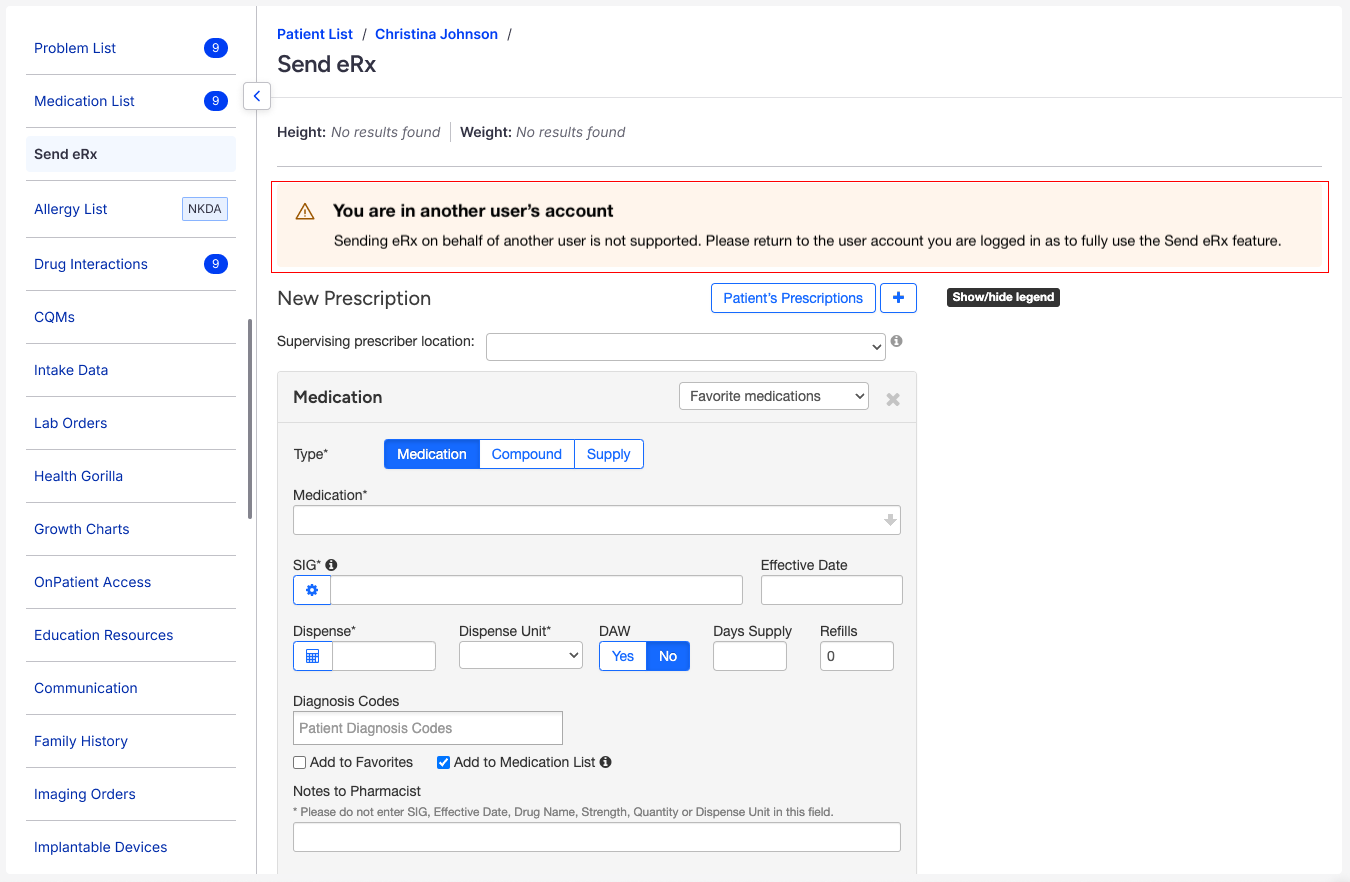
Task: Open Drug Interactions in the sidebar
Action: [x=91, y=264]
